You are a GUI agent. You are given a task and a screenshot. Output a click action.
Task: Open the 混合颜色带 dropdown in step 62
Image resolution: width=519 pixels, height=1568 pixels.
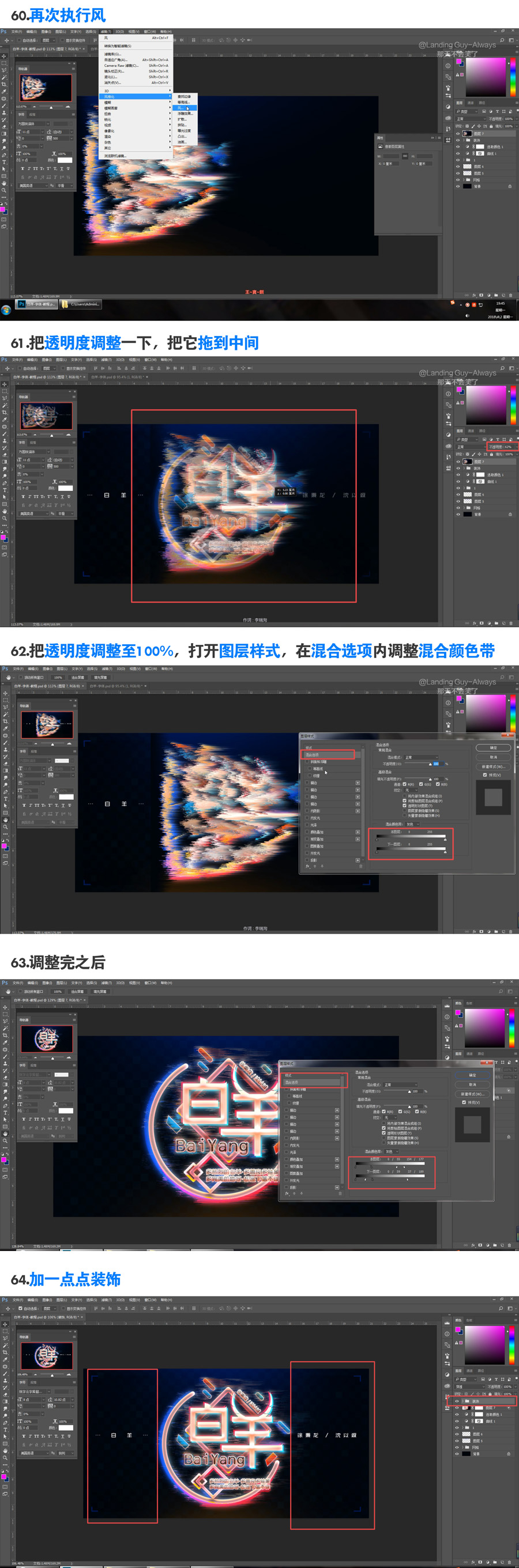413,824
